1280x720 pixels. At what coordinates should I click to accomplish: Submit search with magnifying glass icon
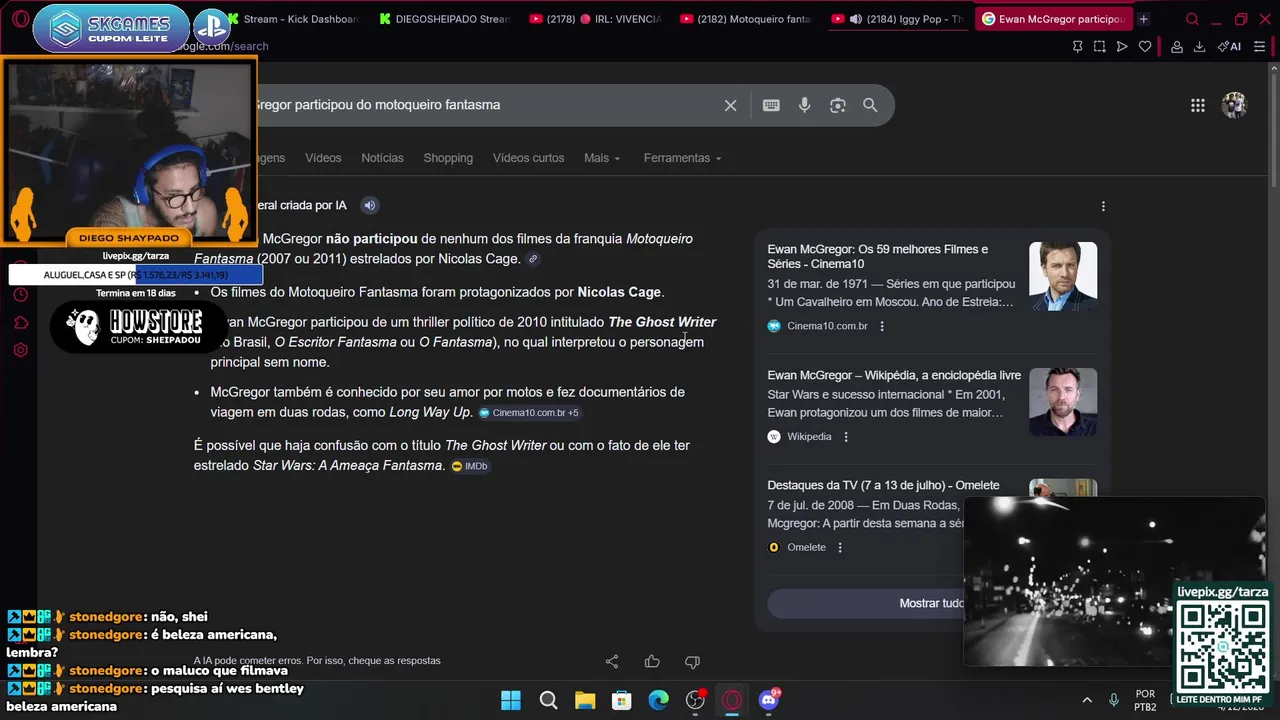pos(870,105)
